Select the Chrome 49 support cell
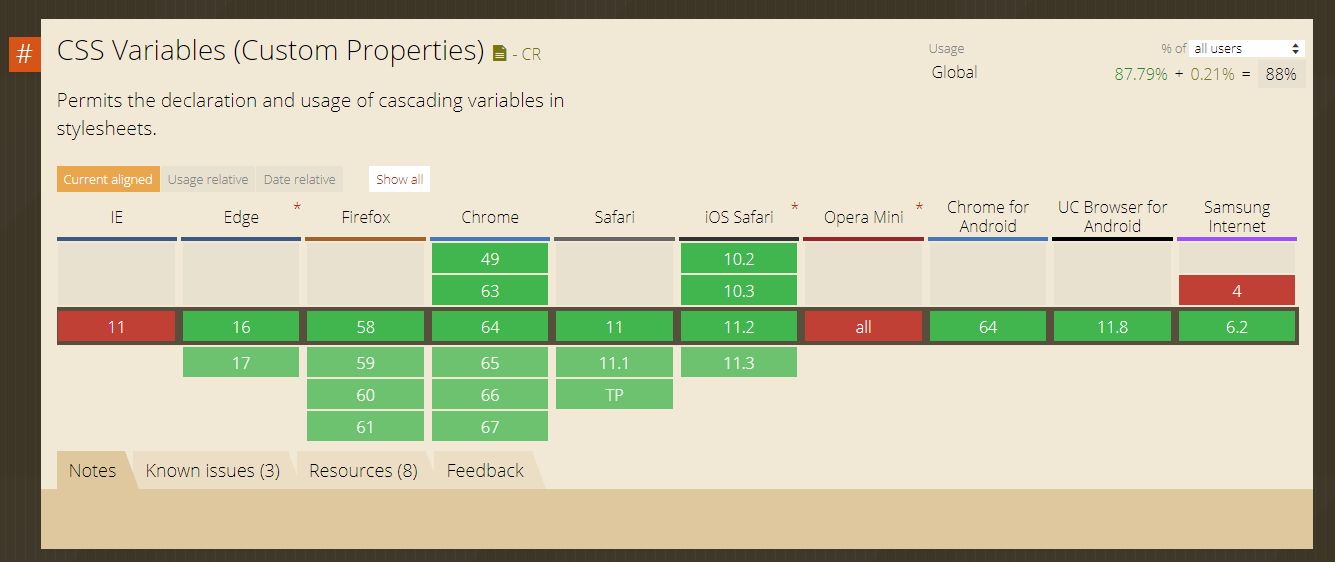This screenshot has width=1335, height=562. [x=490, y=258]
